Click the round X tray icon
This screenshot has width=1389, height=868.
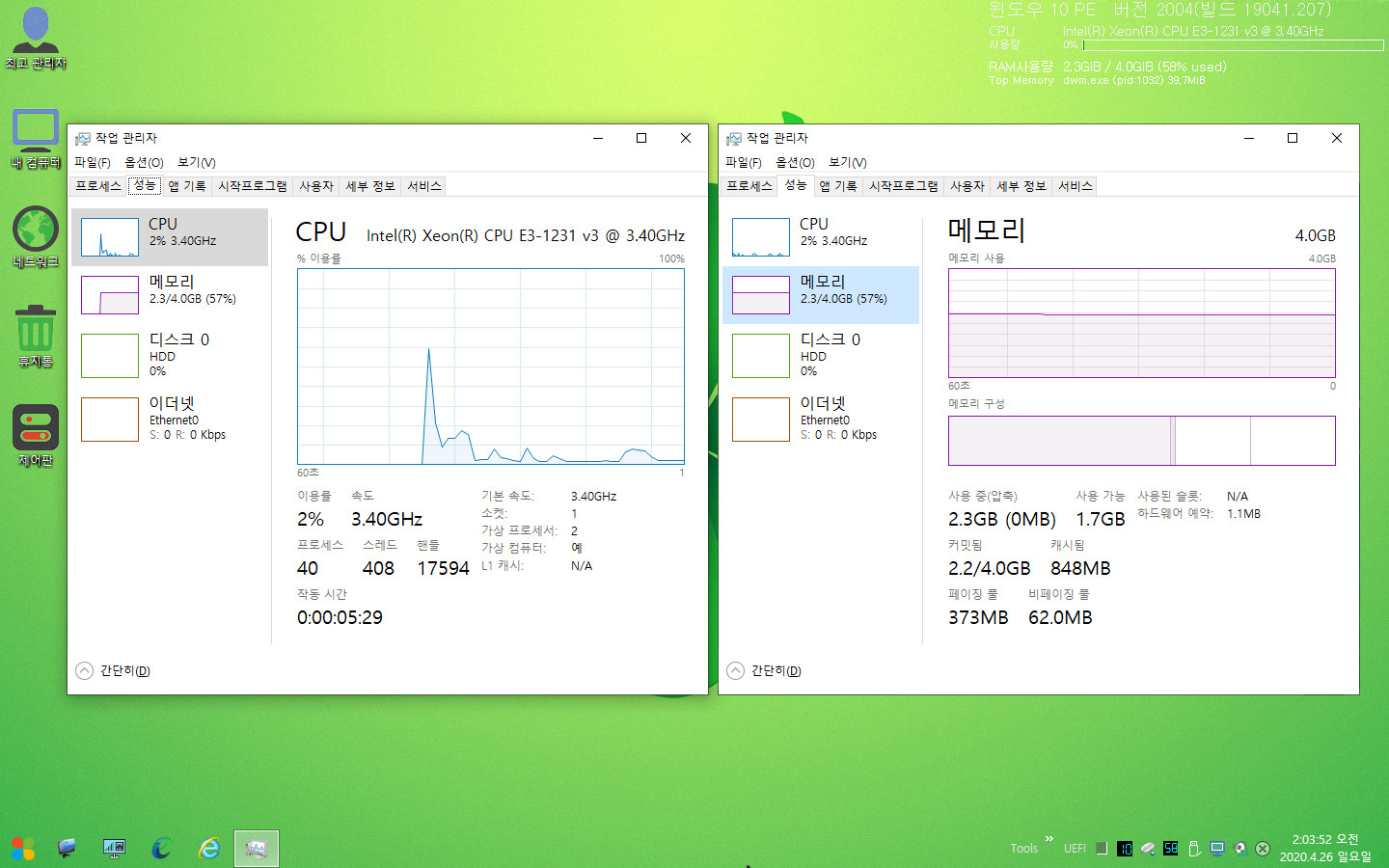pyautogui.click(x=1263, y=849)
